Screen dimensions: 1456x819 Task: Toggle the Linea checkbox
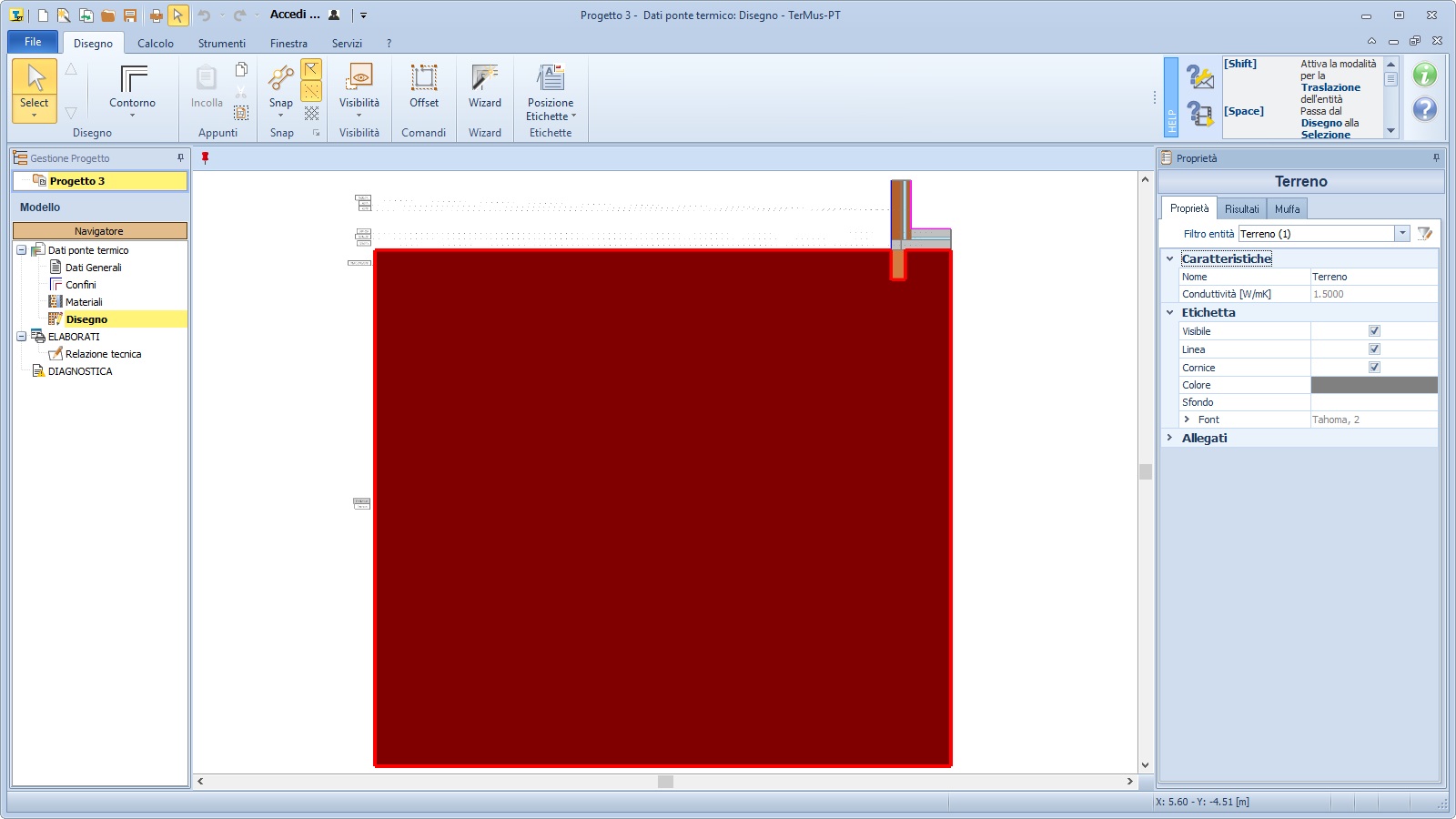point(1374,349)
